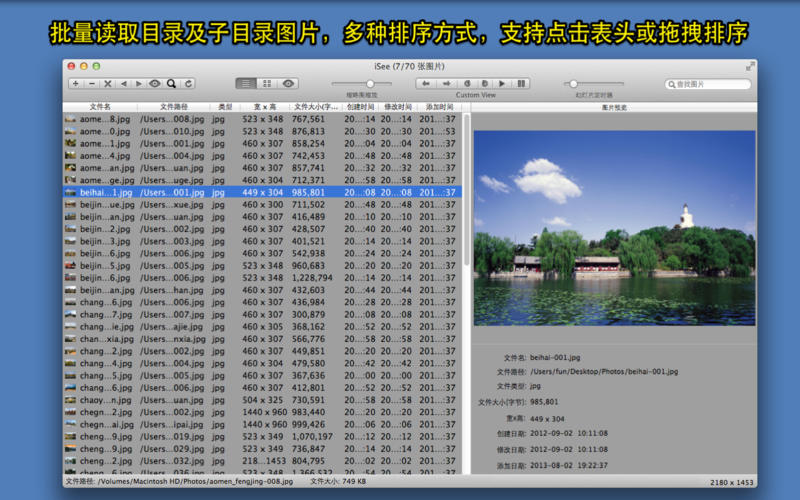Select the row with size 742,453

262,156
